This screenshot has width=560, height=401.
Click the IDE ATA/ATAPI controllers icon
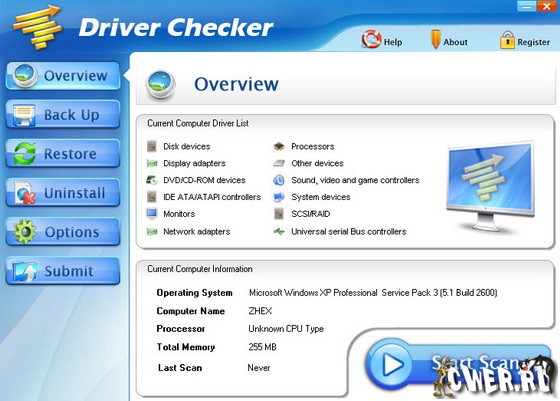152,197
